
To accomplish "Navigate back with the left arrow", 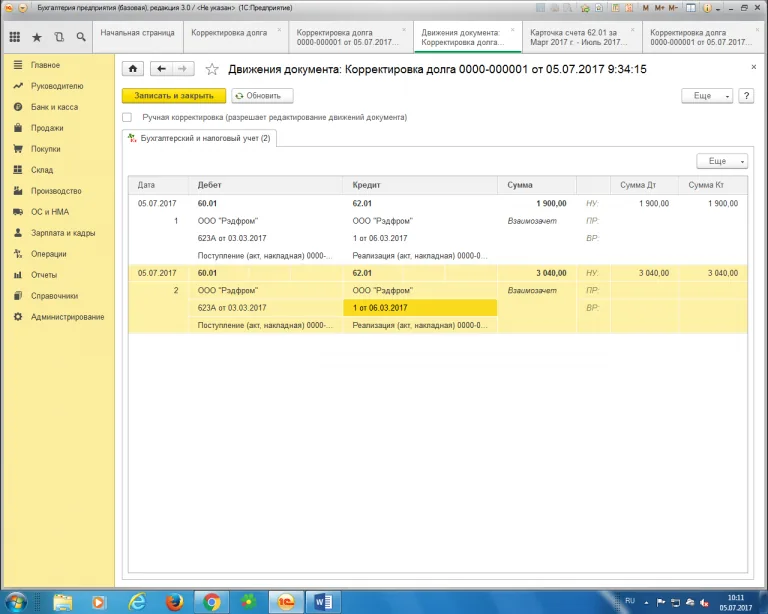I will (161, 69).
